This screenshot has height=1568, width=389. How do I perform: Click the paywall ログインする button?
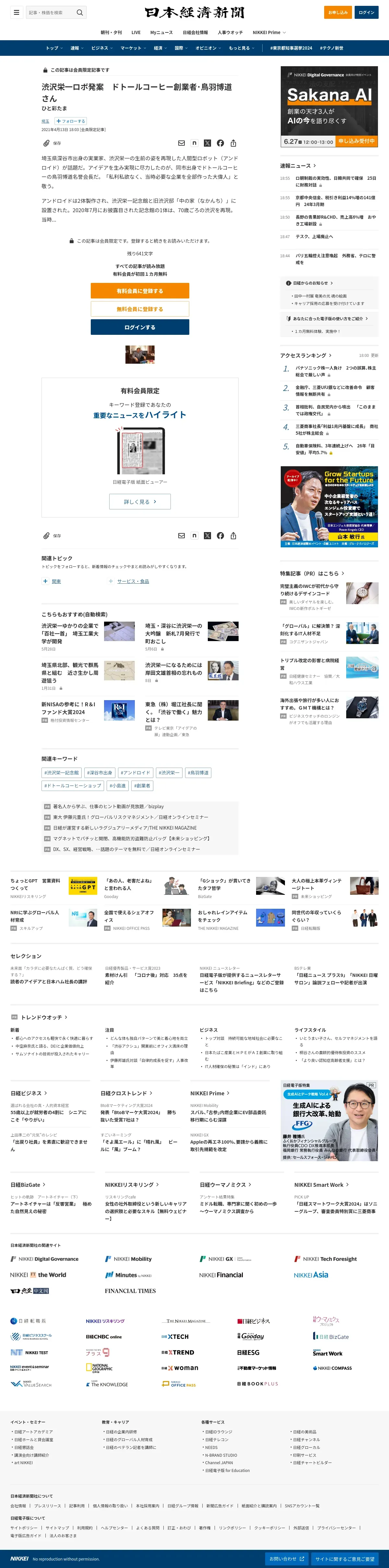(x=140, y=327)
